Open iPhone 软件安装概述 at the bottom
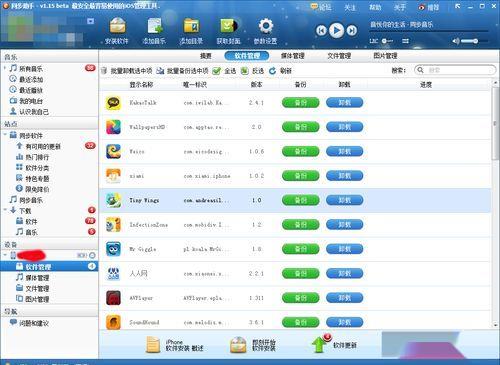 click(x=175, y=345)
